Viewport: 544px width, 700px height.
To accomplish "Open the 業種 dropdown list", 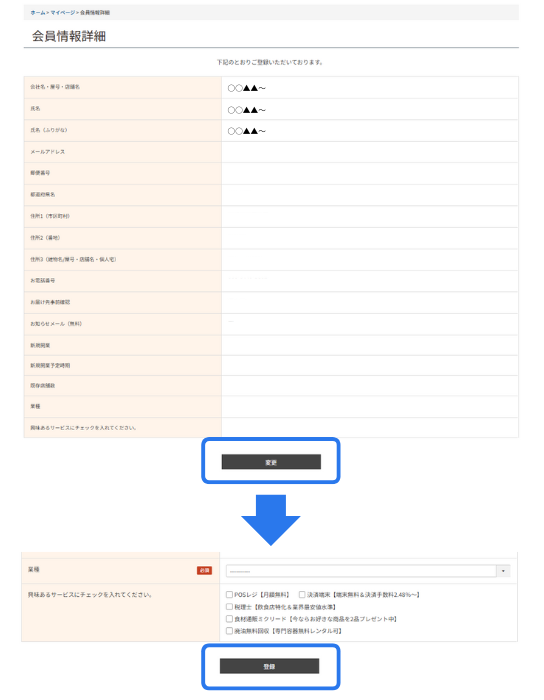I will pos(368,571).
